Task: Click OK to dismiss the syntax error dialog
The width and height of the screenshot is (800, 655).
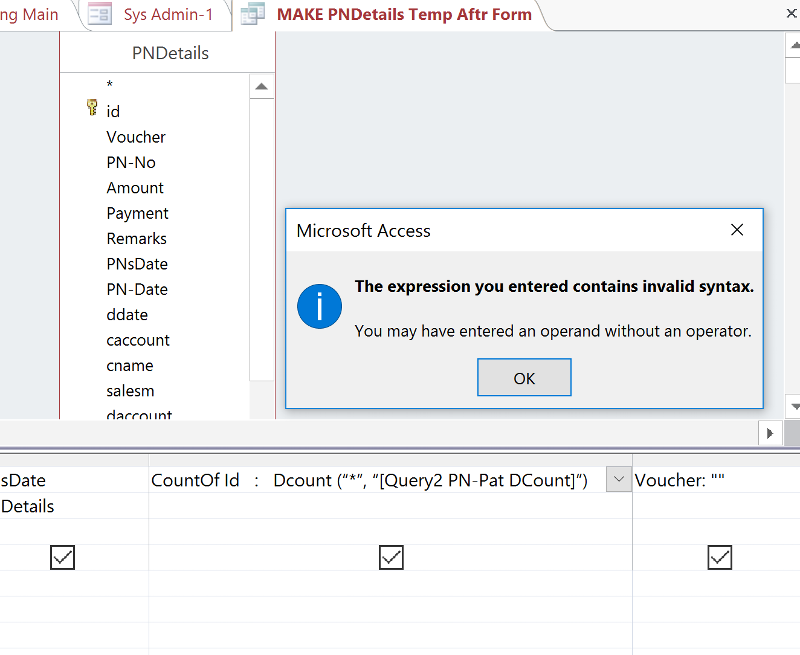Action: [524, 377]
